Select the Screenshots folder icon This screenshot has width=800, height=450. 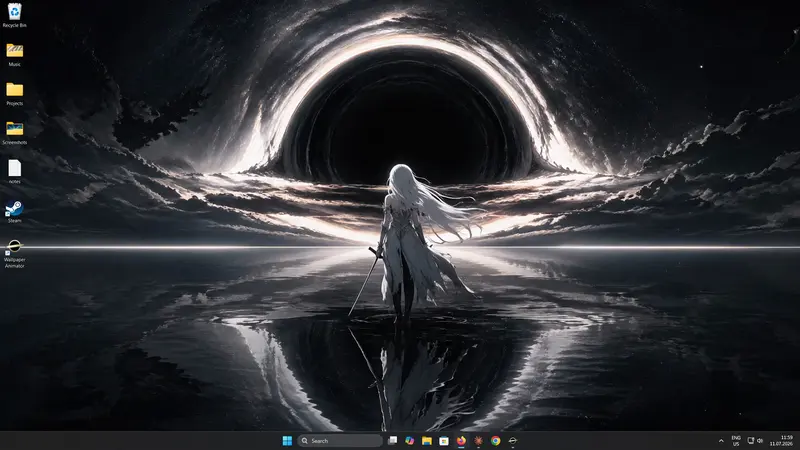14,133
